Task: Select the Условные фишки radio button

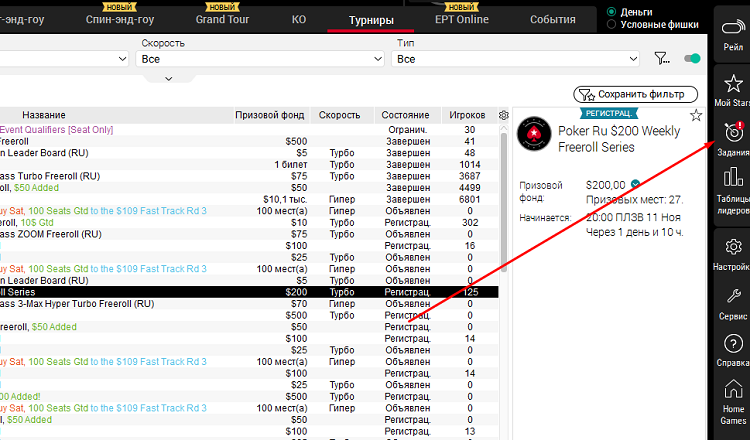Action: 612,25
